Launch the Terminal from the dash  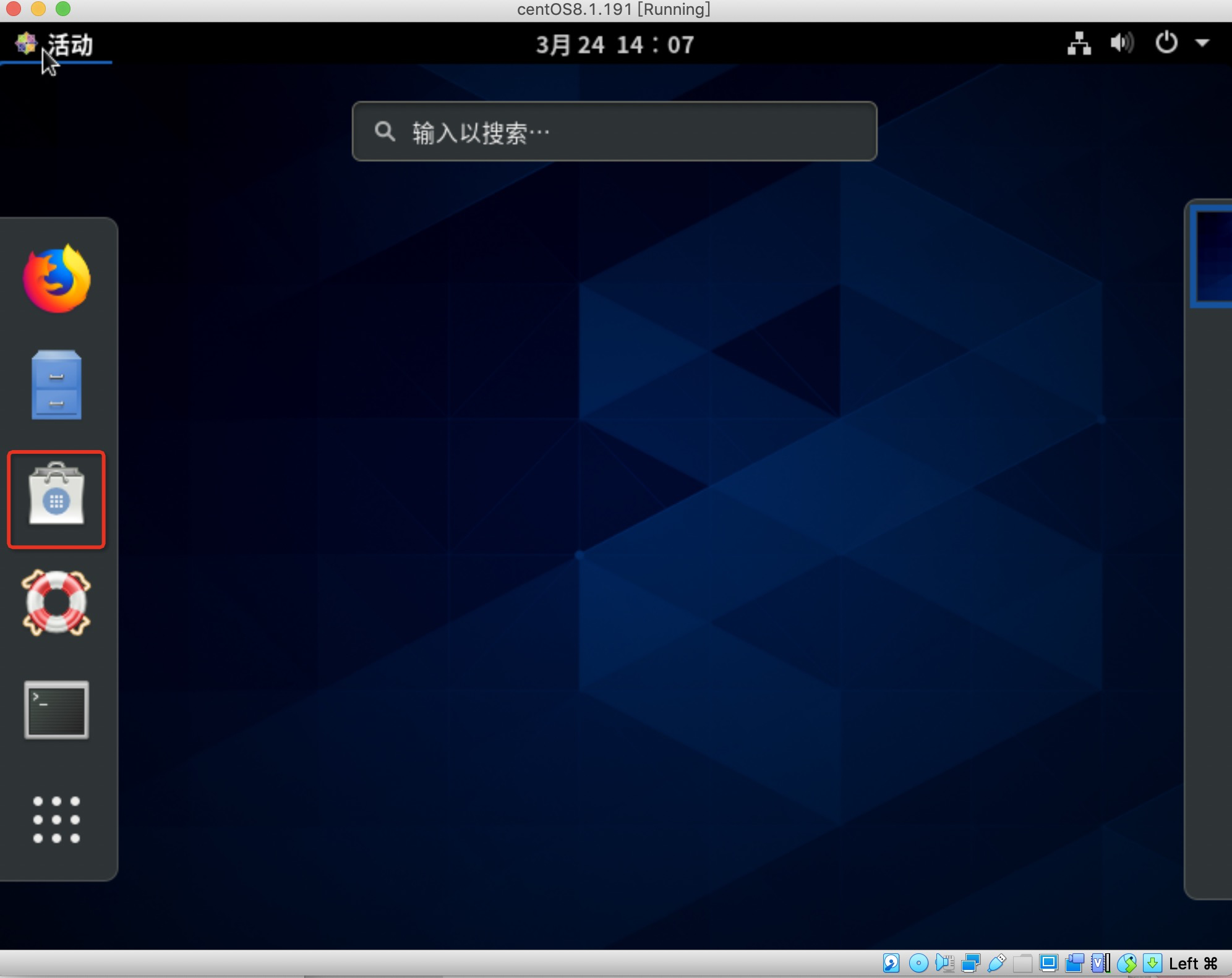click(56, 710)
